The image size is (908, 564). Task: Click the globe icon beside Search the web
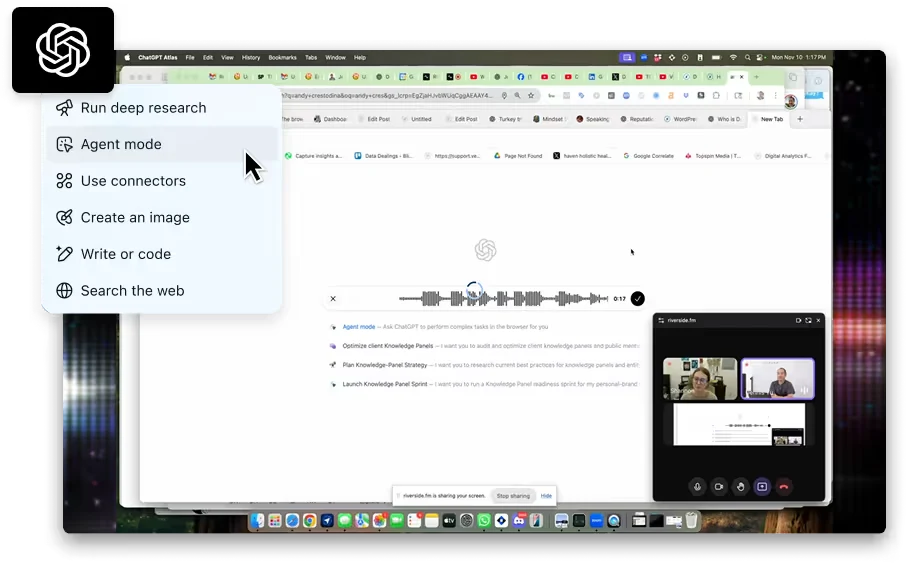coord(64,290)
